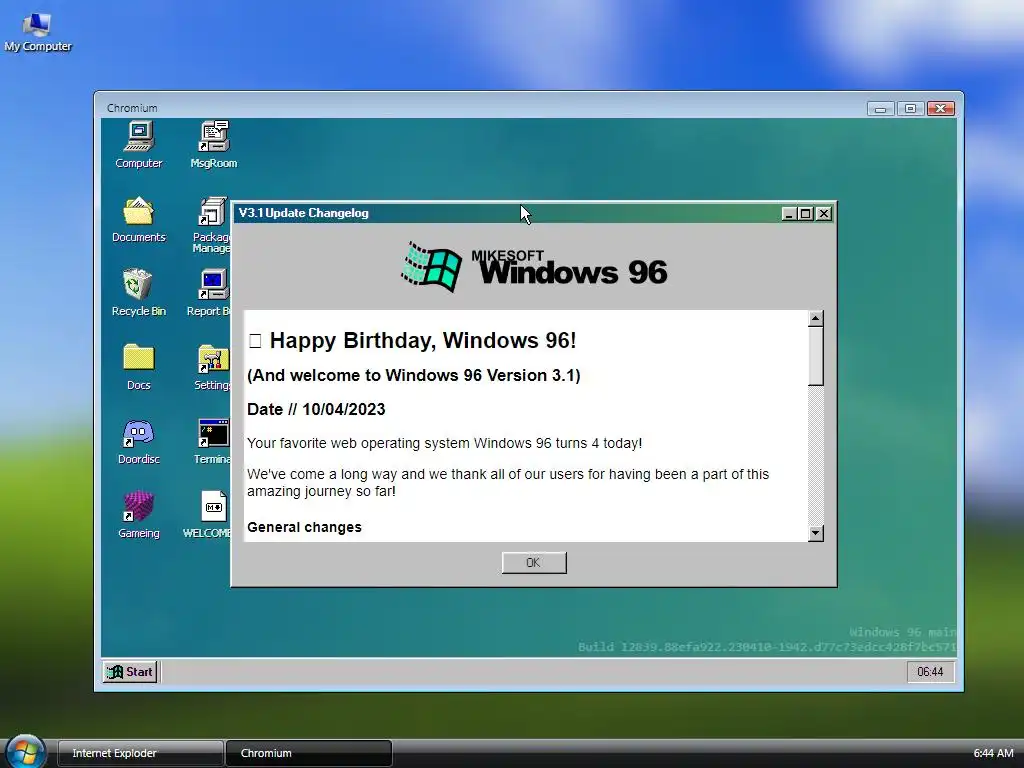Viewport: 1024px width, 768px height.
Task: Launch the MsgRoom shortcut
Action: pyautogui.click(x=214, y=145)
